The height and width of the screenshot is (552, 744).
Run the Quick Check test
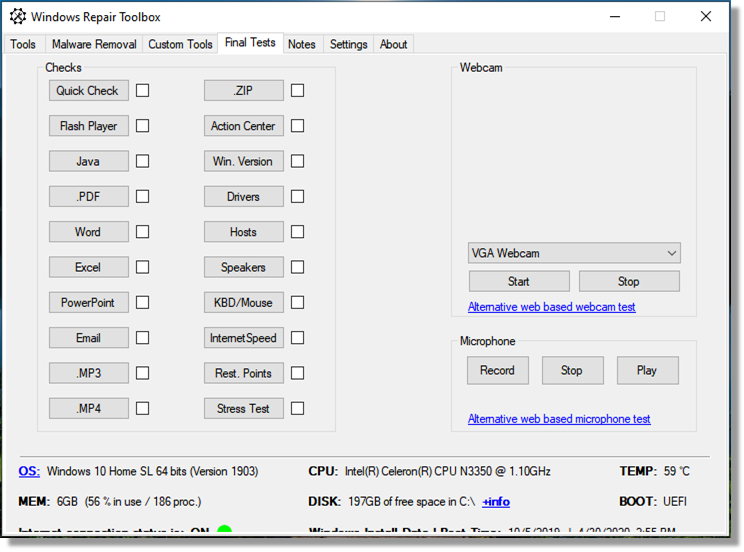[x=89, y=90]
